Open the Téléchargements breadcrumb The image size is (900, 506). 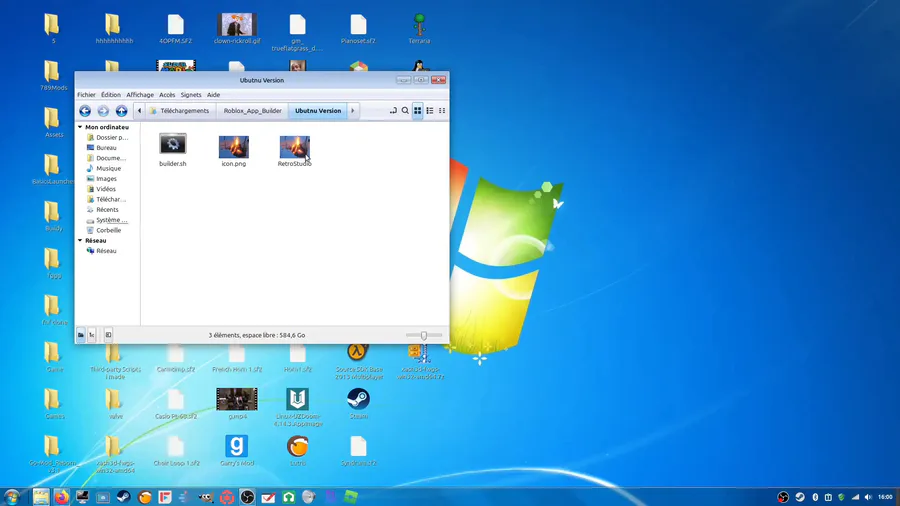(179, 111)
